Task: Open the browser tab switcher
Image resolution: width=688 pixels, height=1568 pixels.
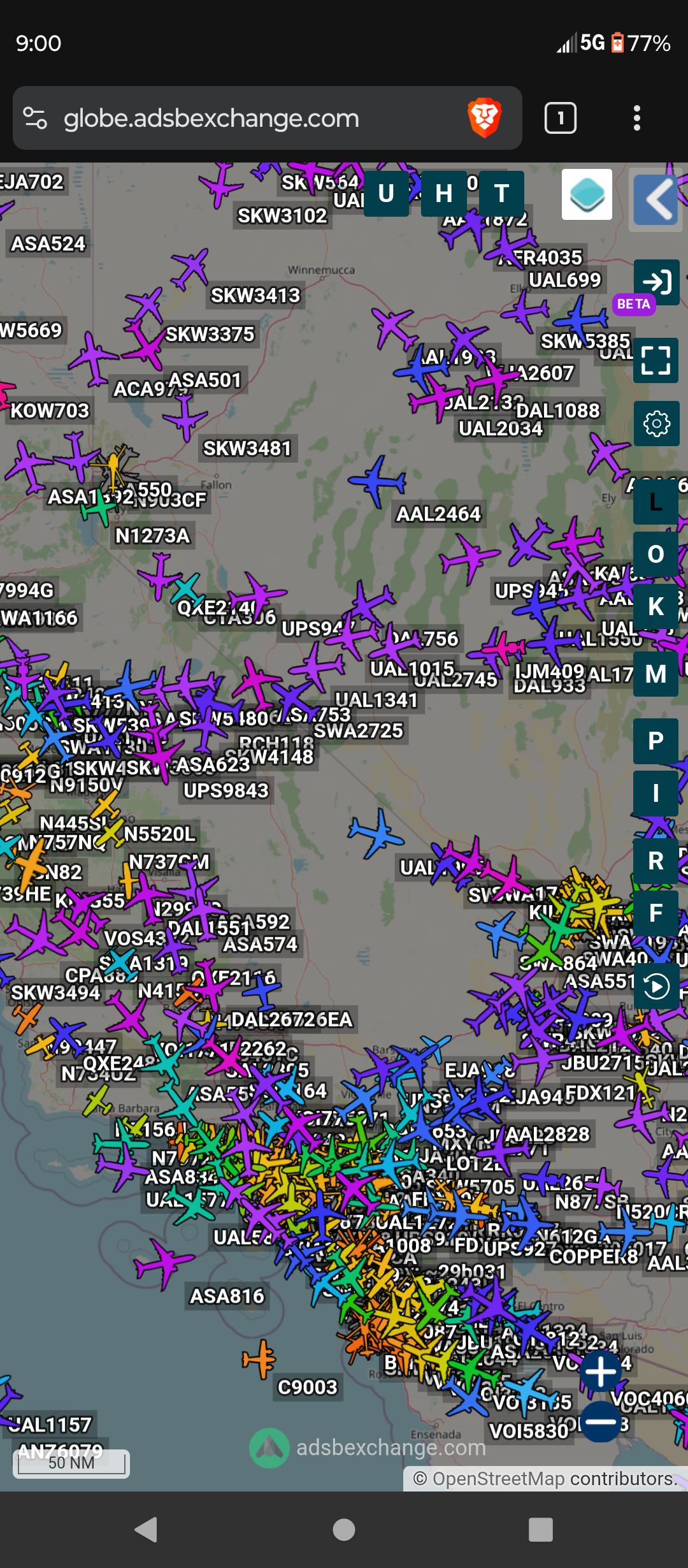Action: coord(561,118)
